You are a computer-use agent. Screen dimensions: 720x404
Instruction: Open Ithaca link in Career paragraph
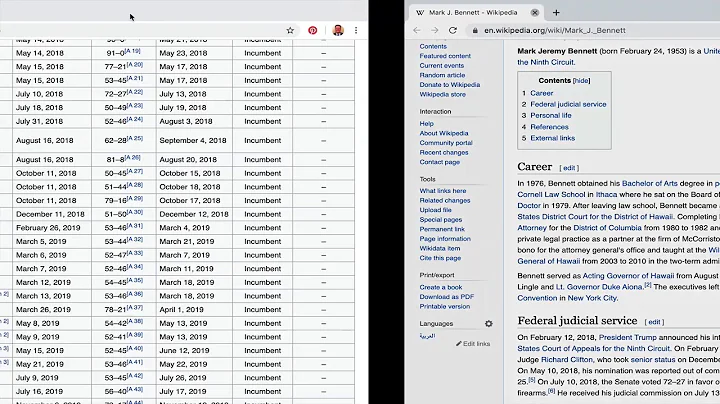tap(606, 195)
